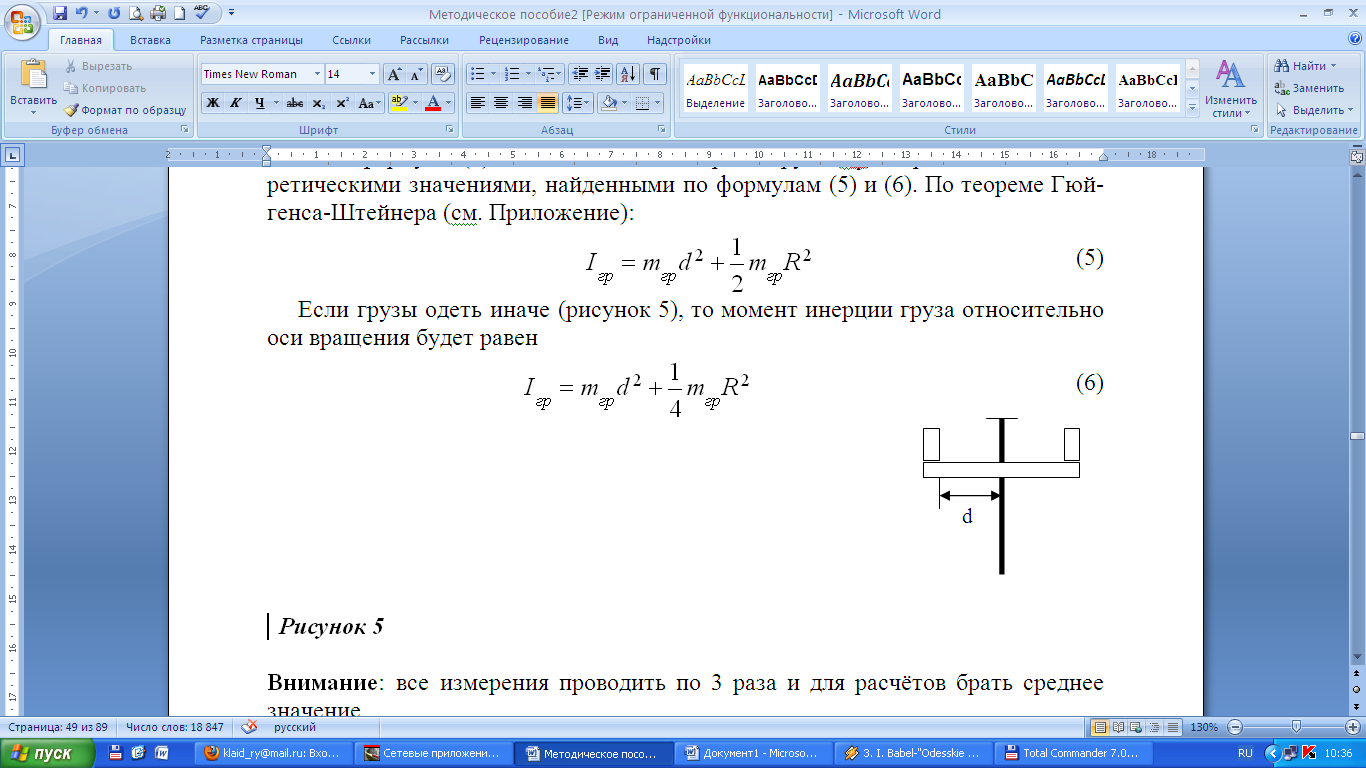The height and width of the screenshot is (768, 1366).
Task: Expand the font size 14 dropdown
Action: (x=372, y=74)
